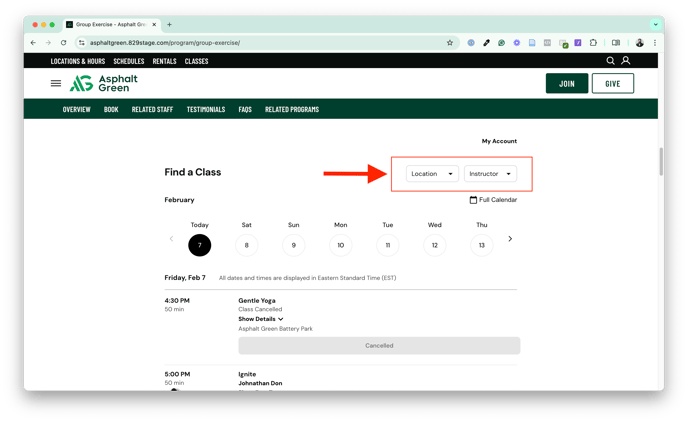Open the Chrome profile avatar
The width and height of the screenshot is (688, 422).
point(640,43)
